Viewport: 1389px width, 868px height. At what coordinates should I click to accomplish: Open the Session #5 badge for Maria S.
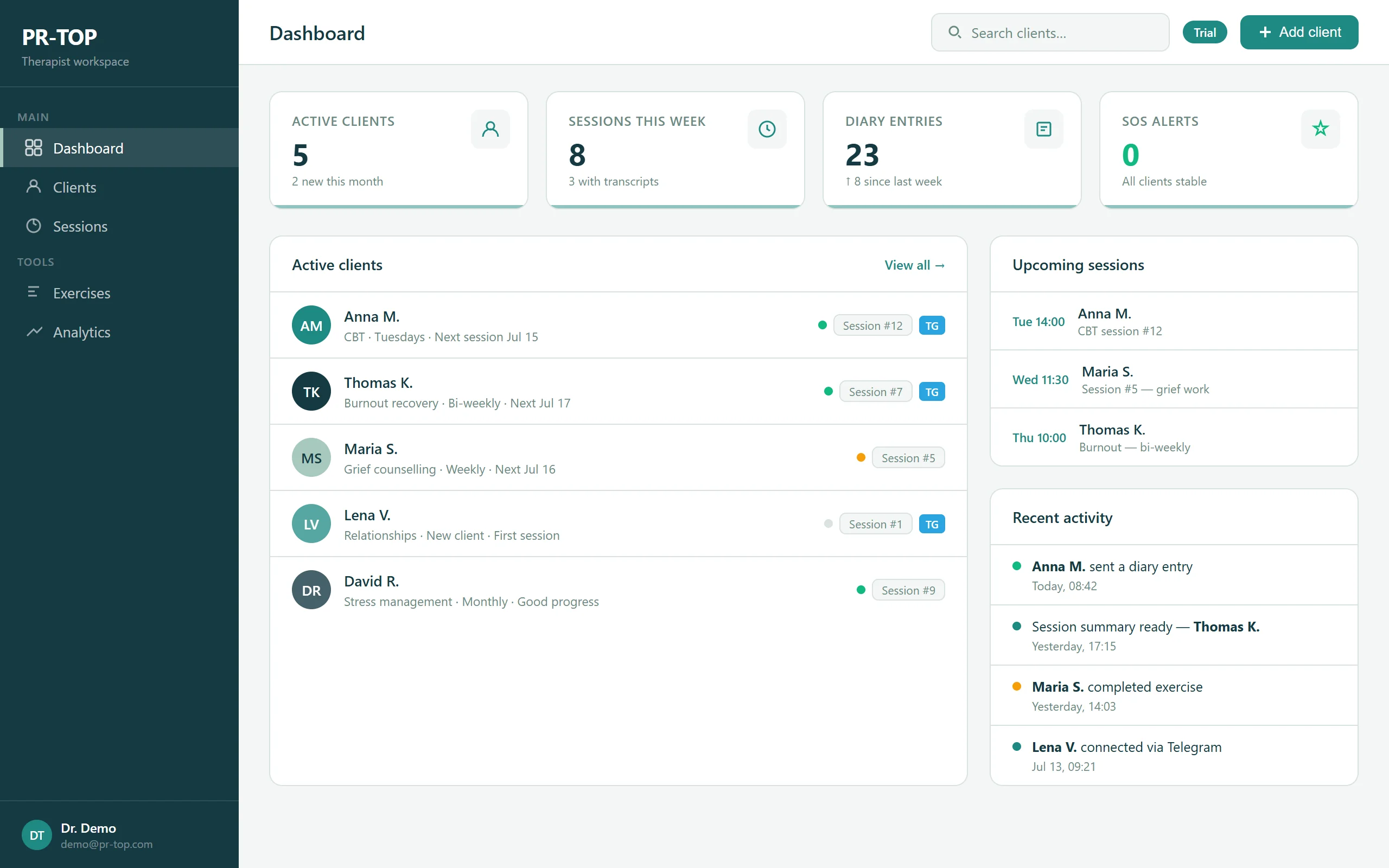[908, 457]
